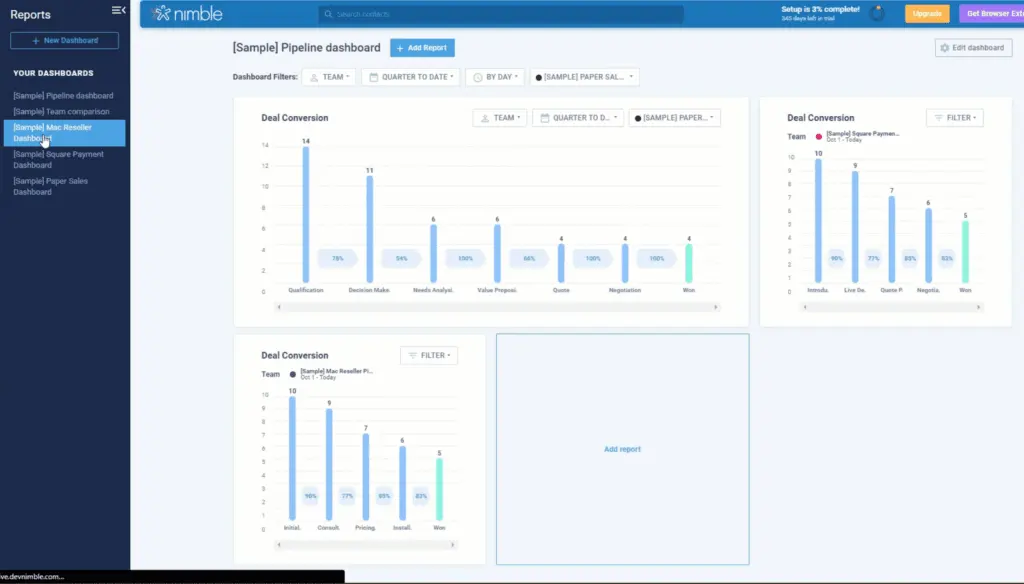Open [Sample] Pipeline dashboard in sidebar

point(63,95)
